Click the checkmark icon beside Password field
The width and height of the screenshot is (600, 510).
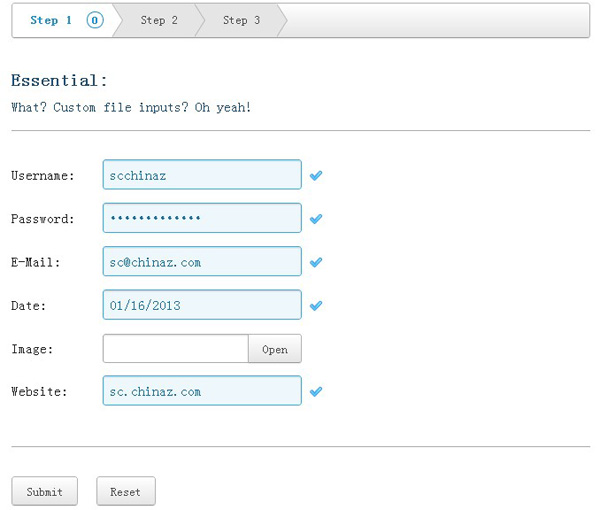pyautogui.click(x=316, y=219)
